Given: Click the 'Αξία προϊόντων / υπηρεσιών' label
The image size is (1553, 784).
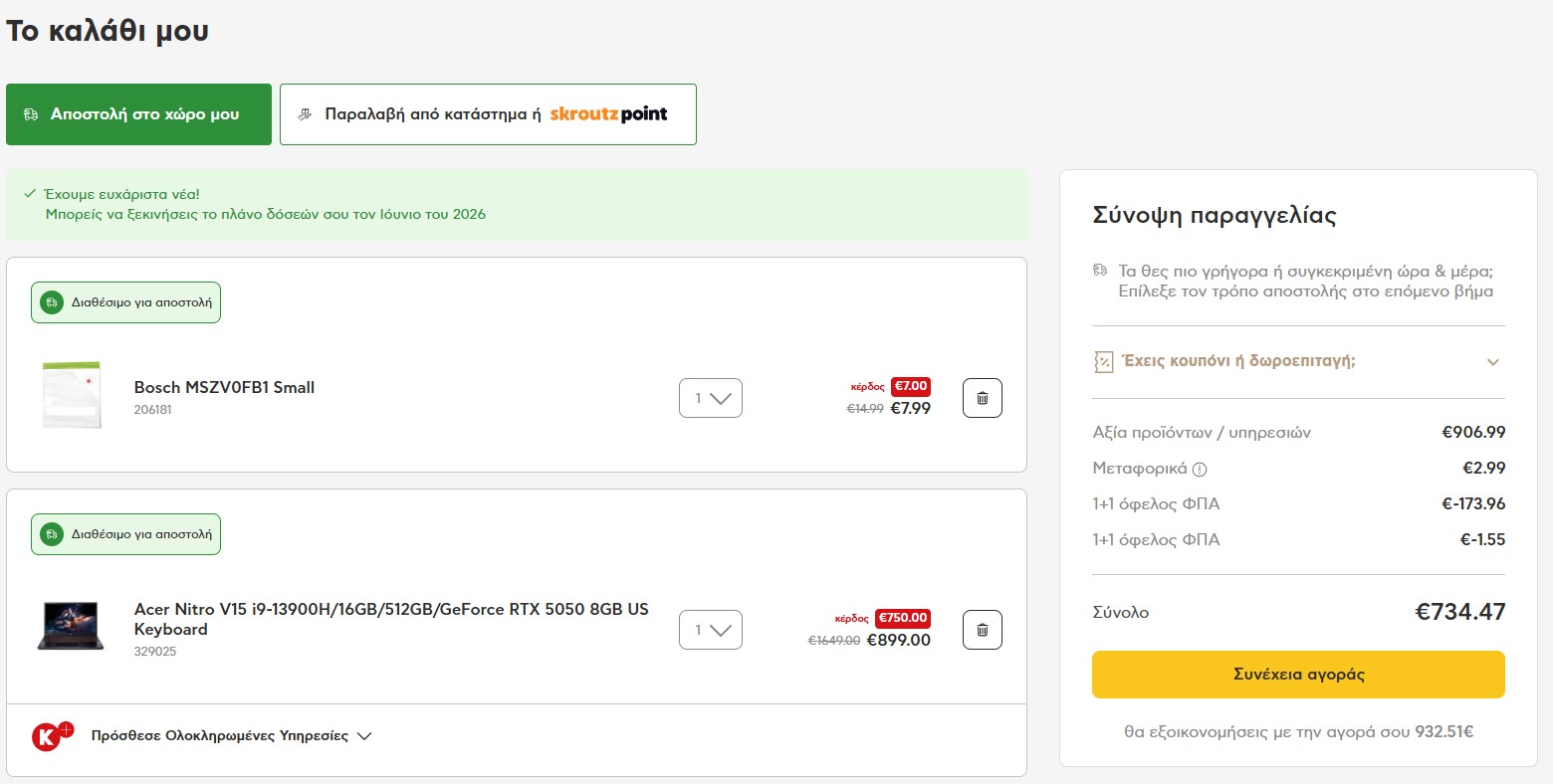Looking at the screenshot, I should [1202, 433].
